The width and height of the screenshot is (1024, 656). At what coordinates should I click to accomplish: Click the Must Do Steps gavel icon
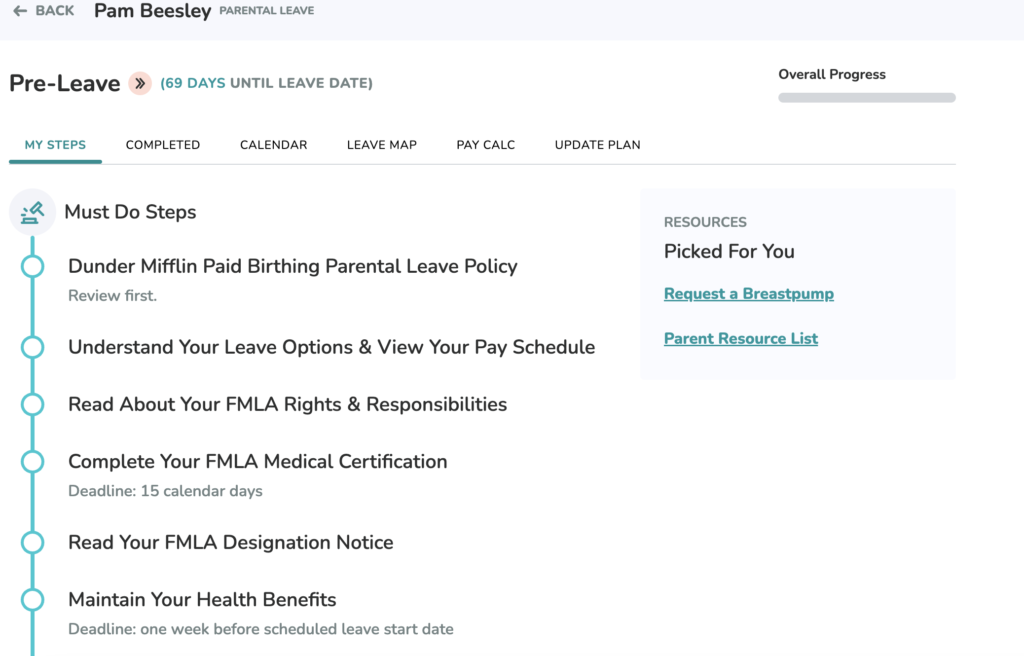(32, 212)
